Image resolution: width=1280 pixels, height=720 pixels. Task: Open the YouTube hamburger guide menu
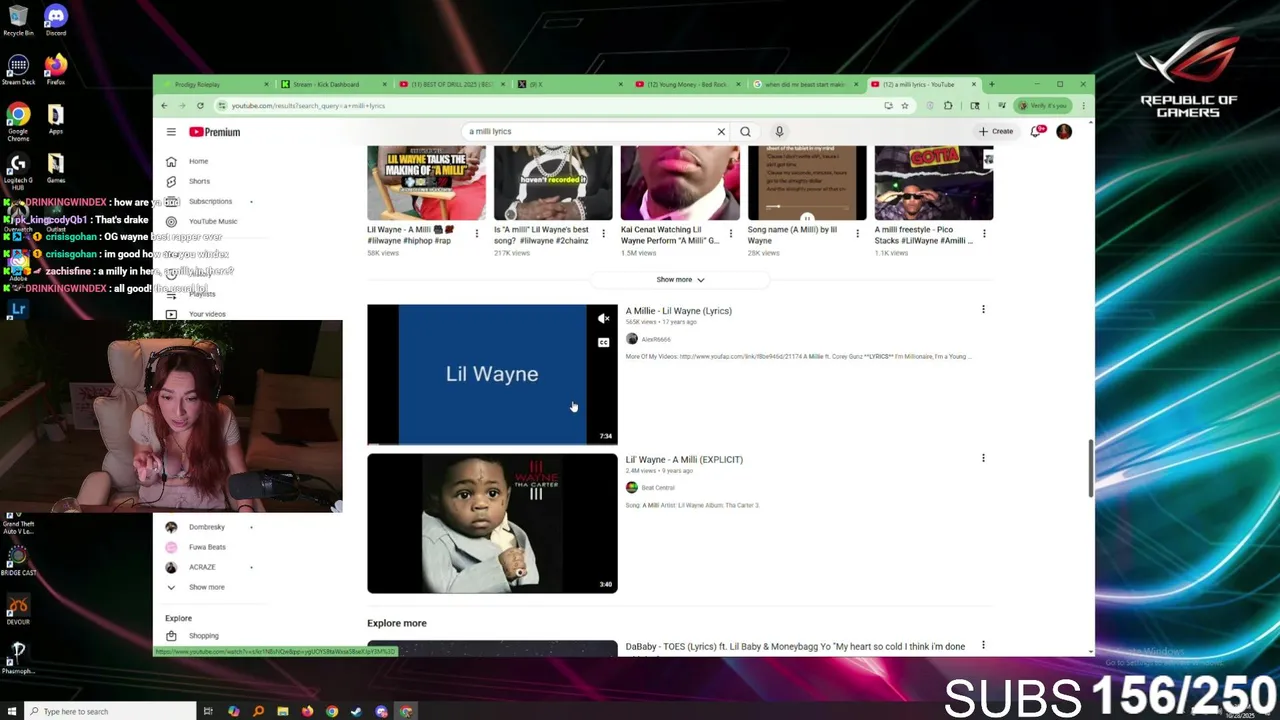171,132
